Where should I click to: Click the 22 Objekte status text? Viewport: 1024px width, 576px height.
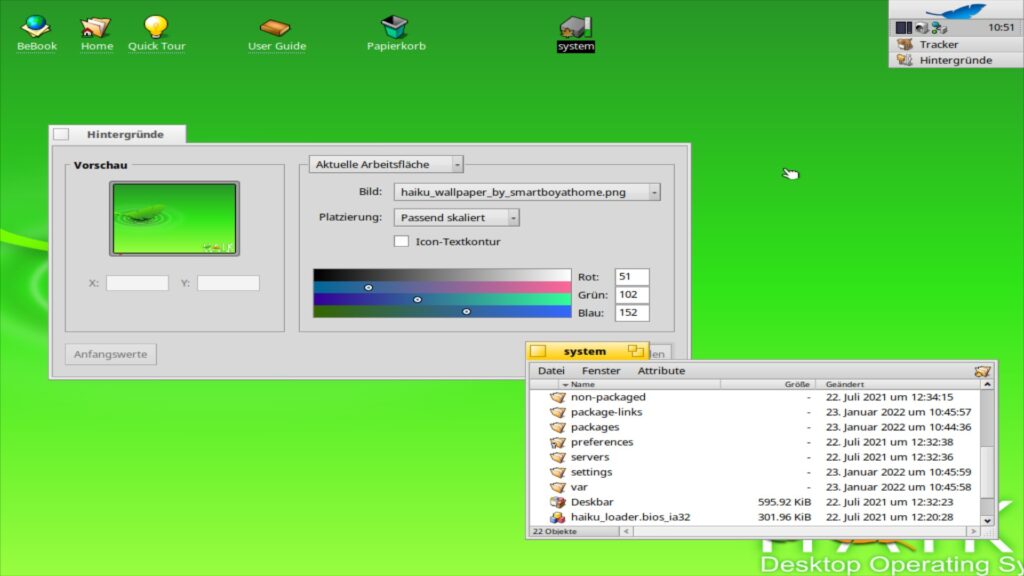click(554, 532)
